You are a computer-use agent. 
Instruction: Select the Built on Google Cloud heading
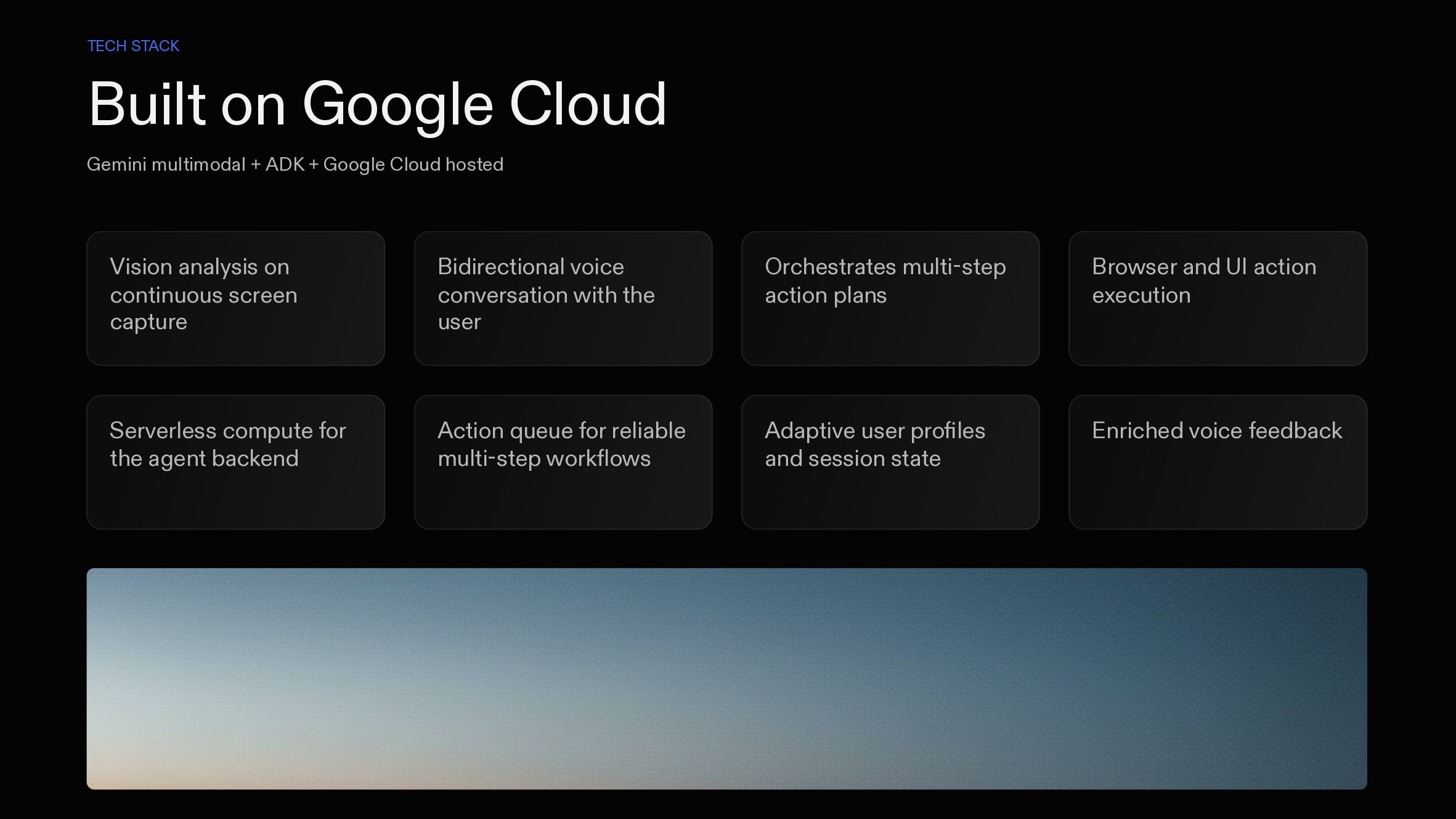point(377,104)
